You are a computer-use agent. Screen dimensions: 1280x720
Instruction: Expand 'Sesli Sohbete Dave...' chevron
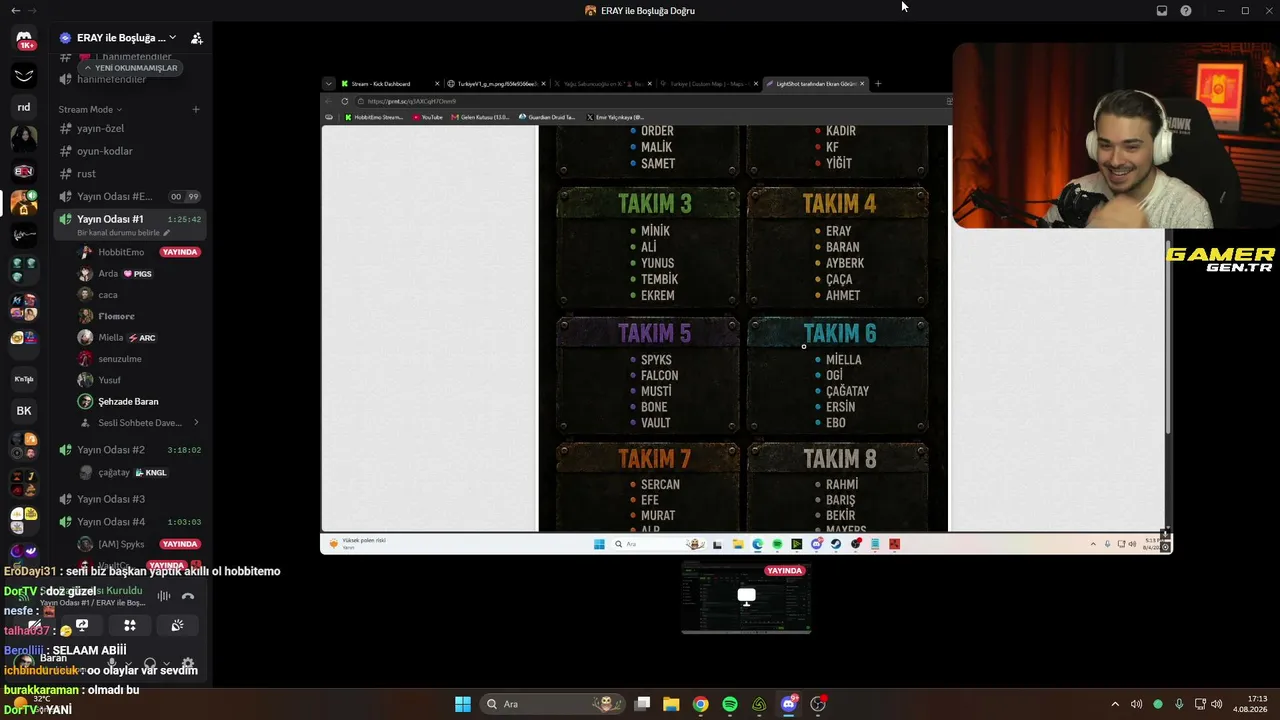(196, 423)
